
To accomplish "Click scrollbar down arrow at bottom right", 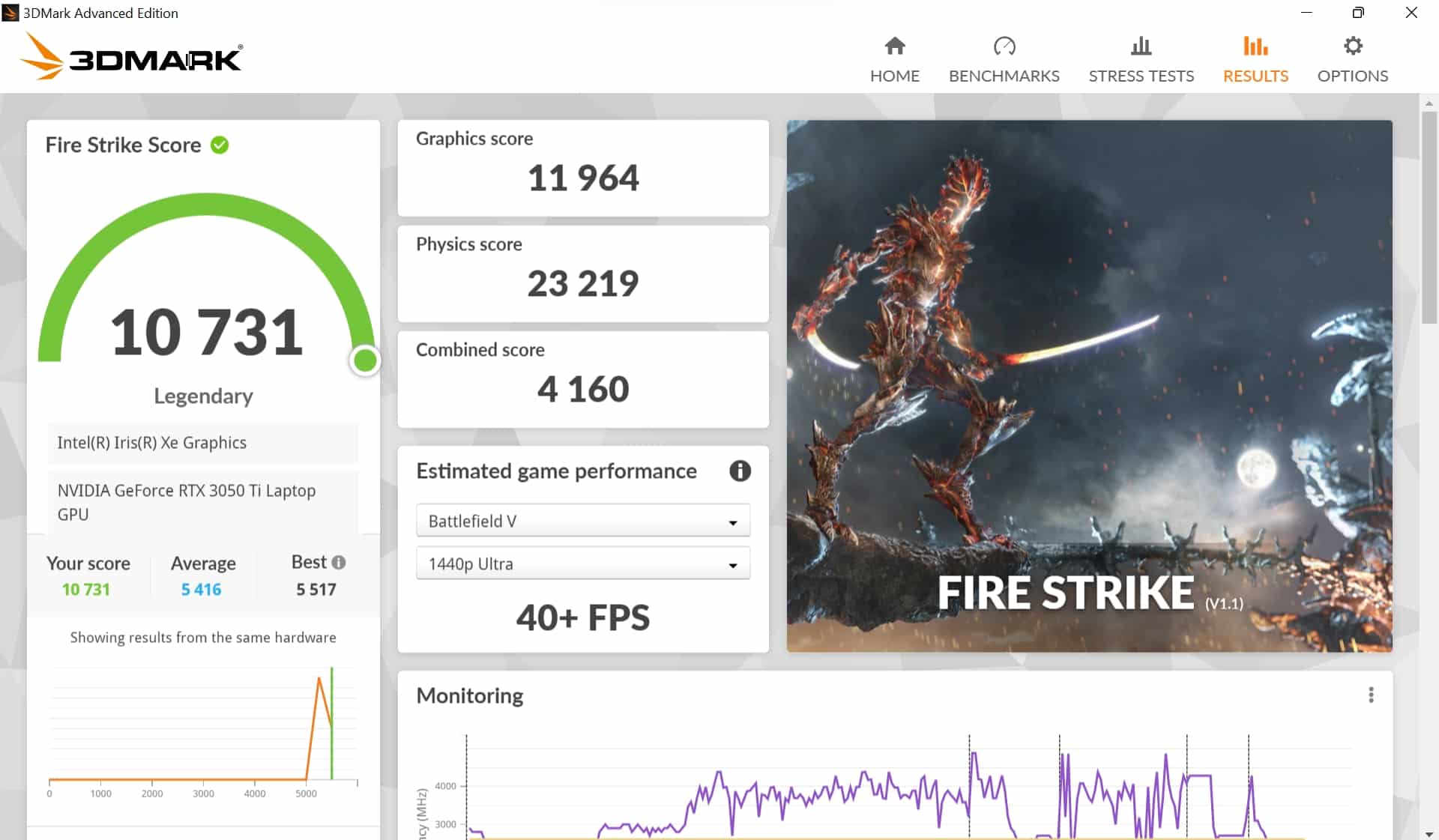I will [1429, 833].
